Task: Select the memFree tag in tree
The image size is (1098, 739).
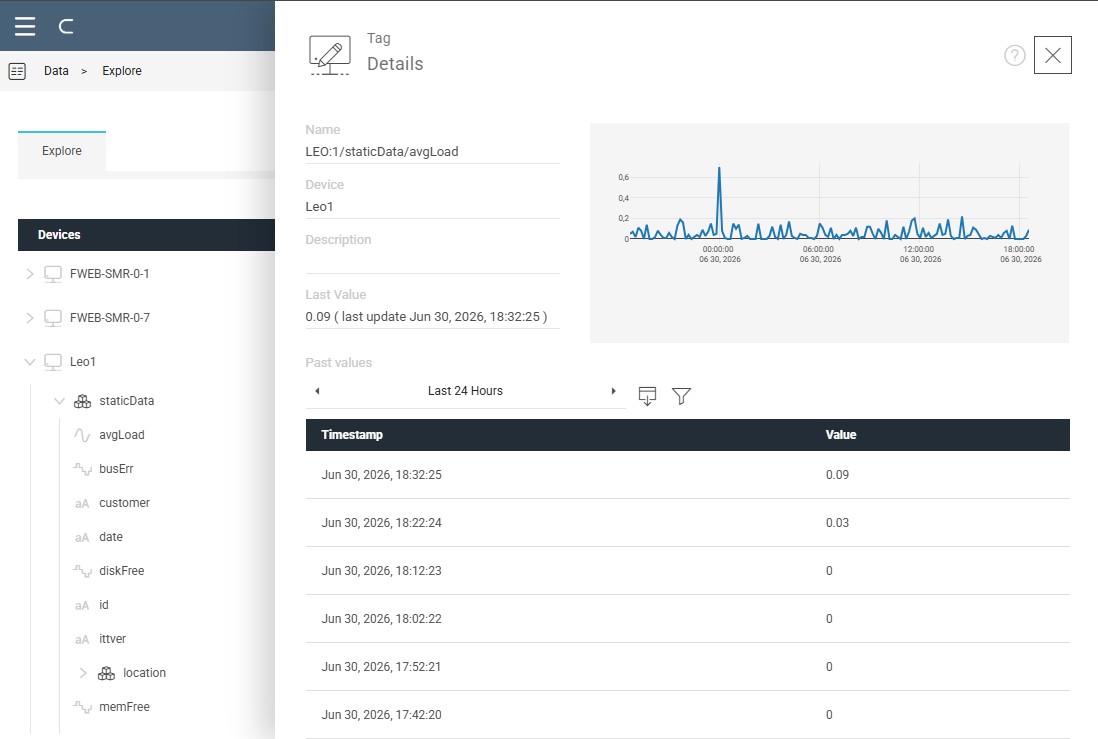Action: (x=125, y=707)
